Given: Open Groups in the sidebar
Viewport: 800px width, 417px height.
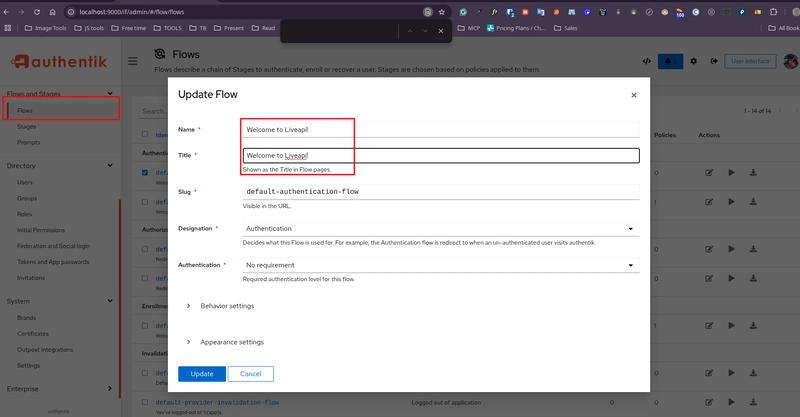Looking at the screenshot, I should 27,198.
